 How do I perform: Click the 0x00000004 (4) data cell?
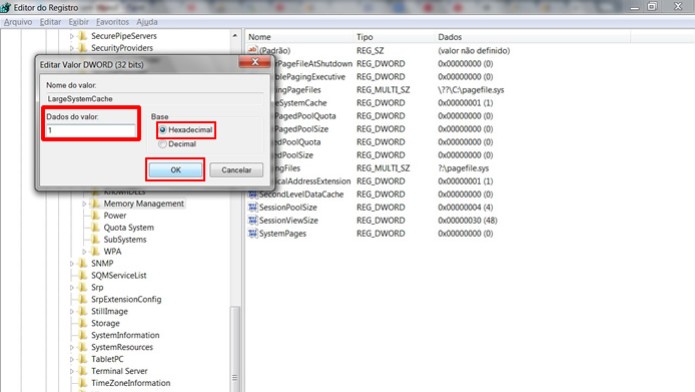[x=465, y=207]
